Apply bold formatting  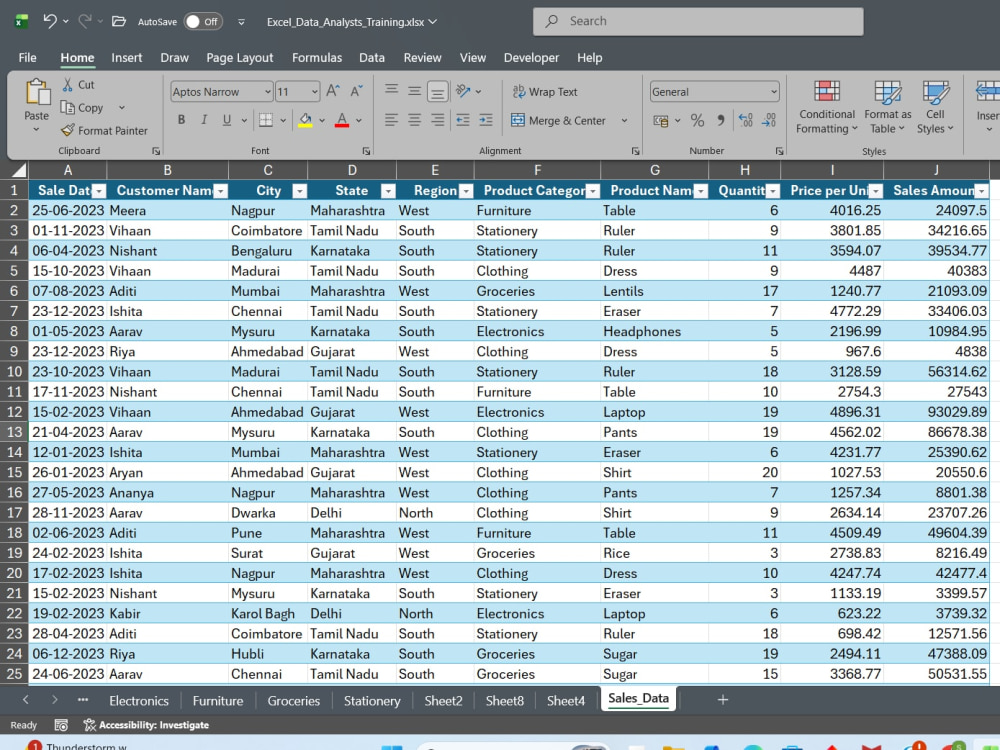click(x=182, y=120)
